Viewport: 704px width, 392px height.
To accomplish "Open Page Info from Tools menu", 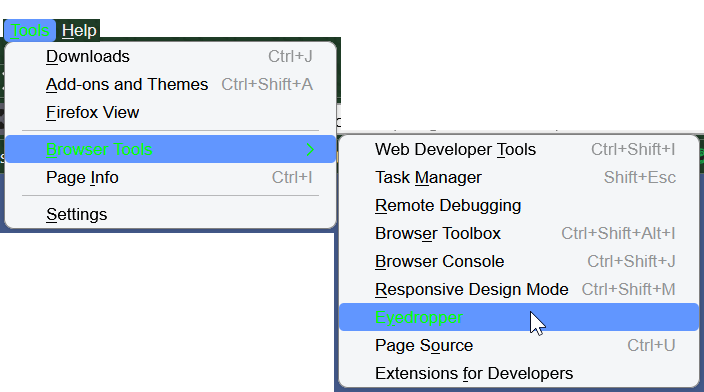I will point(171,177).
